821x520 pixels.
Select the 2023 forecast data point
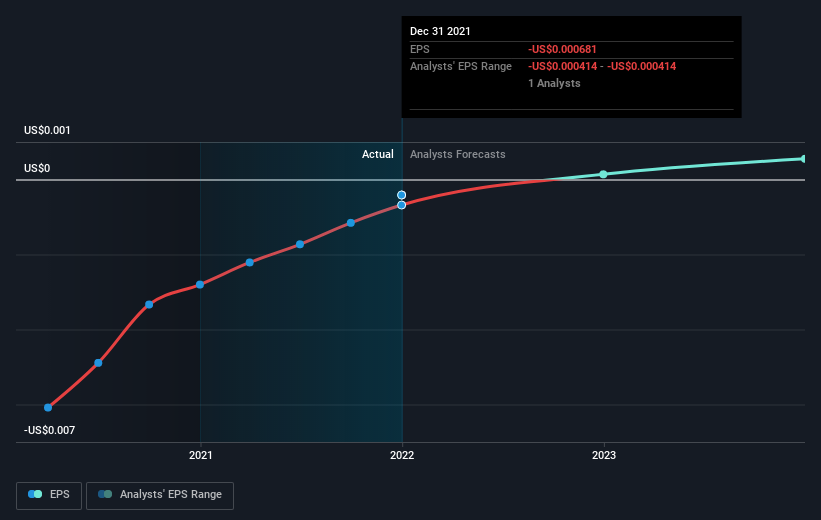coord(603,174)
